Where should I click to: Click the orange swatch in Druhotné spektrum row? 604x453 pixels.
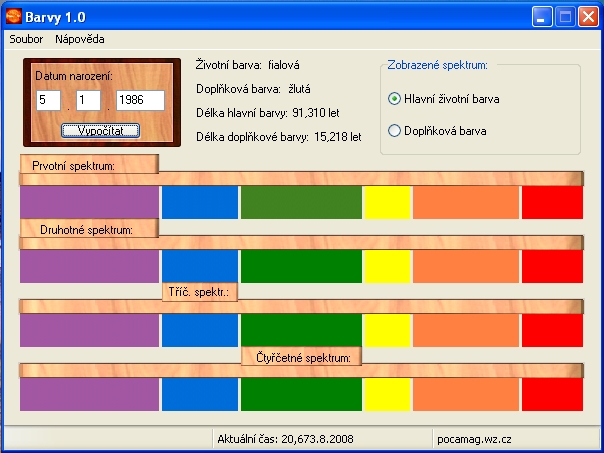click(x=464, y=266)
